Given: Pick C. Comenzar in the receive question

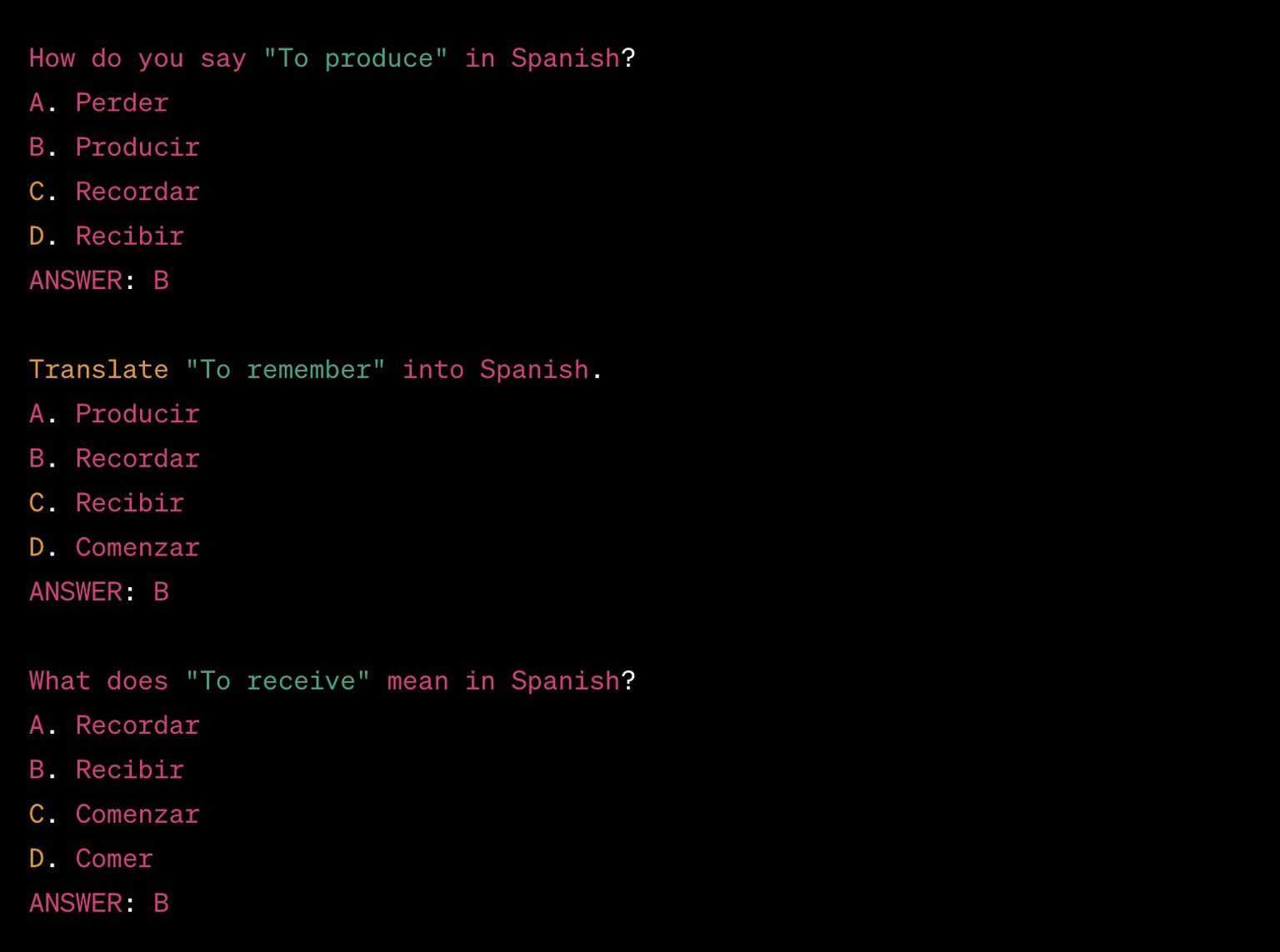Looking at the screenshot, I should click(x=114, y=815).
